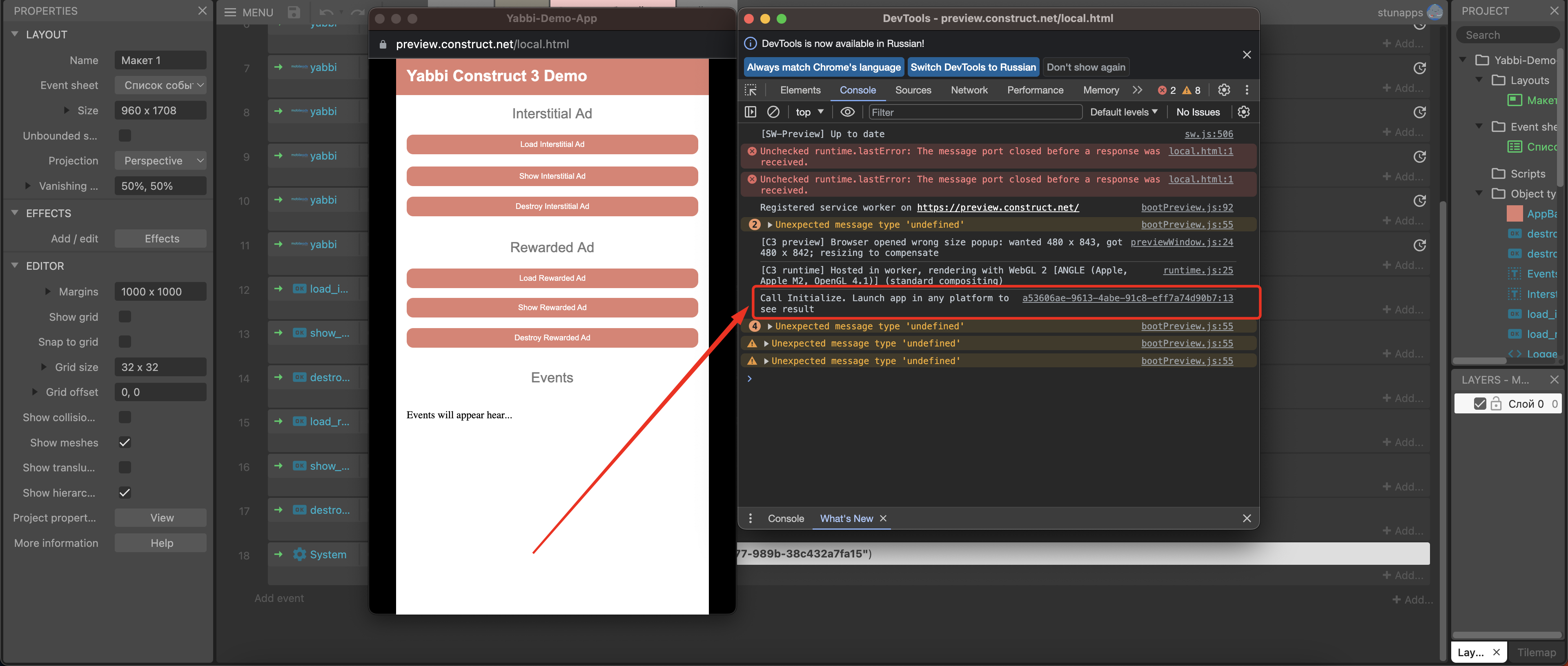Viewport: 1568px width, 666px height.
Task: Clear the console with the clear icon
Action: point(773,112)
